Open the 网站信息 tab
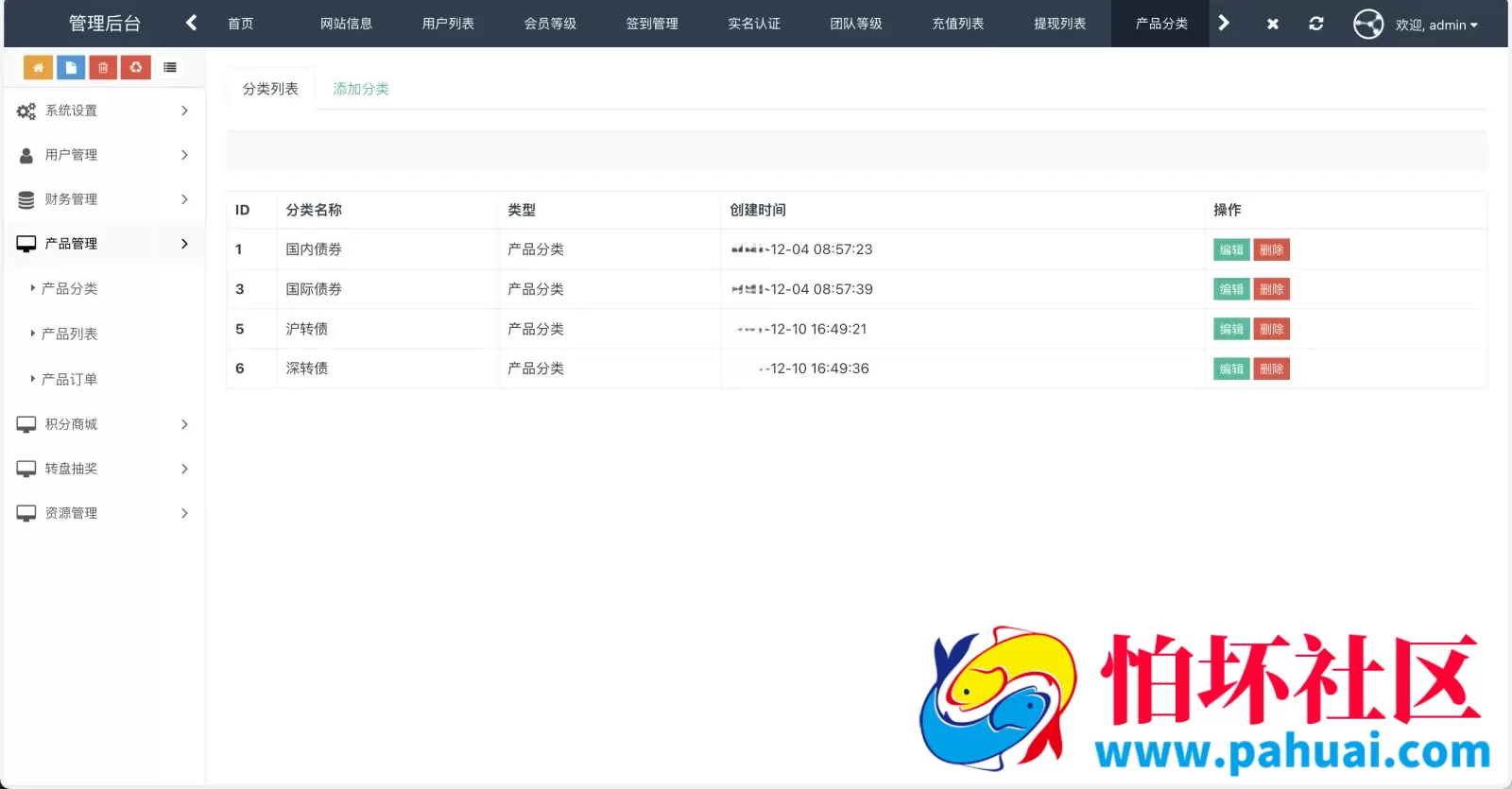Screen dimensions: 1512x789 [x=346, y=24]
